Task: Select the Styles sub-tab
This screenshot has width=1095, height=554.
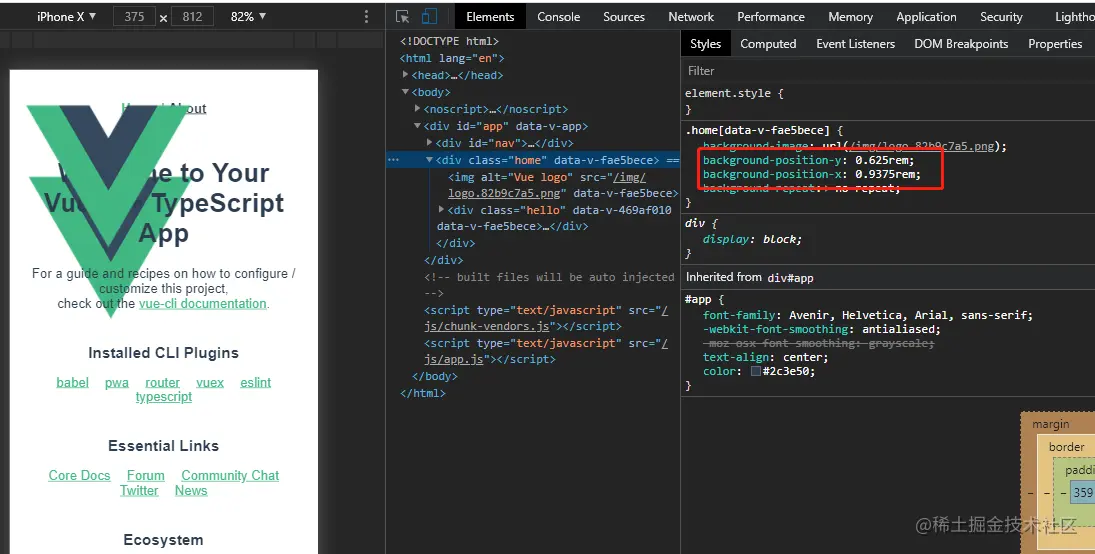Action: (705, 44)
